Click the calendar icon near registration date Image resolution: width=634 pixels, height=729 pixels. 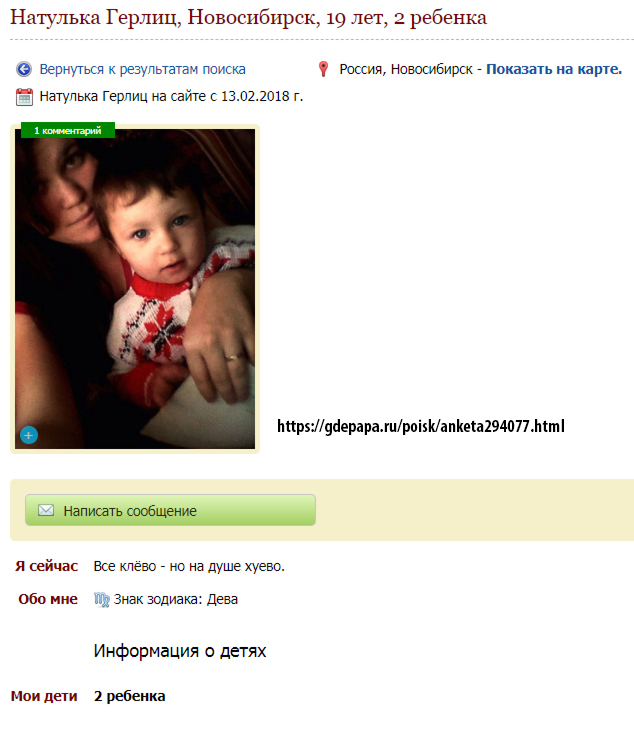click(x=24, y=97)
